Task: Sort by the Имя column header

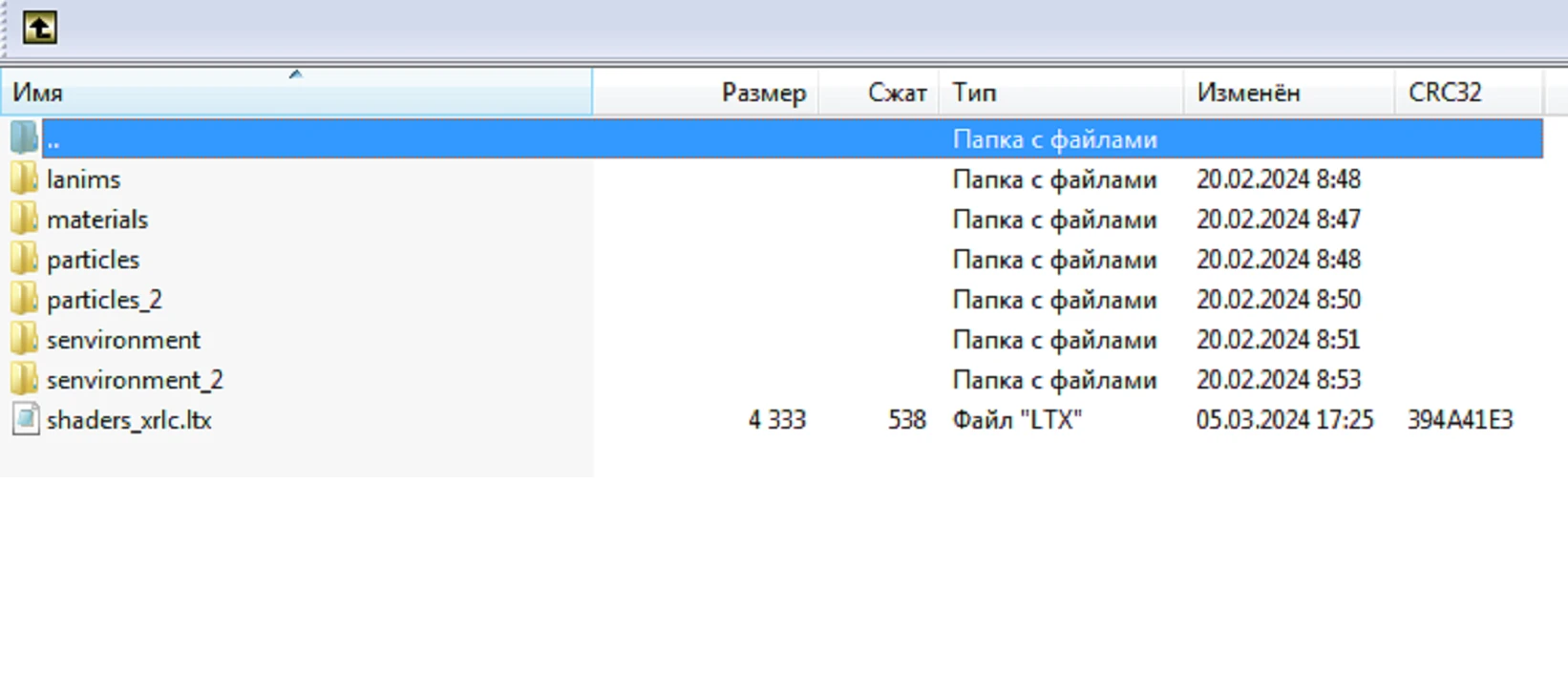Action: (x=296, y=93)
